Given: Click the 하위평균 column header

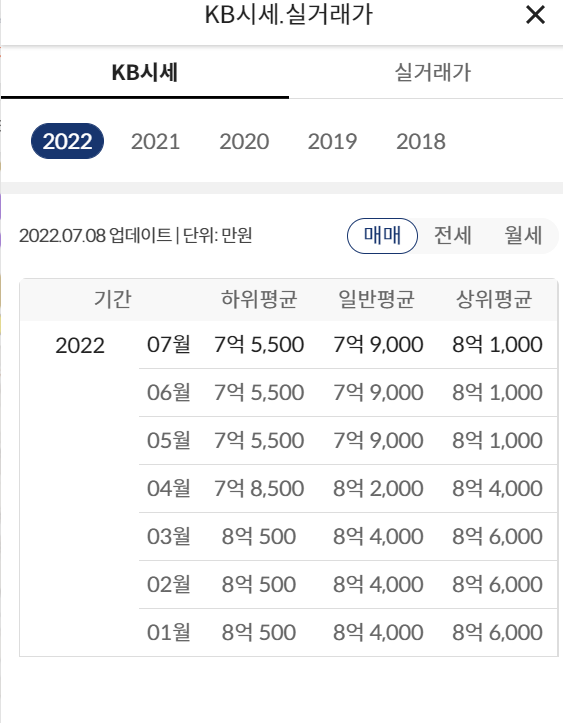Looking at the screenshot, I should click(x=259, y=299).
